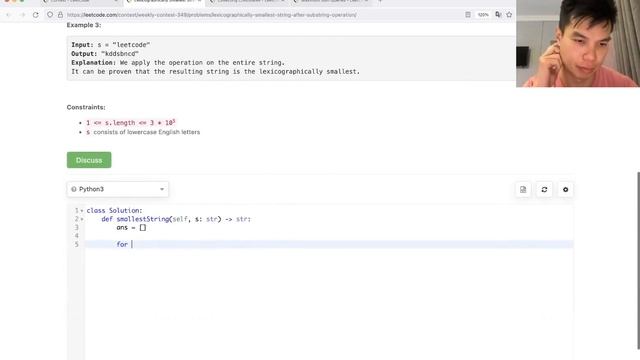Click the 'Input: s = "leetcode"' text
Image resolution: width=640 pixels, height=360 pixels.
[x=111, y=44]
